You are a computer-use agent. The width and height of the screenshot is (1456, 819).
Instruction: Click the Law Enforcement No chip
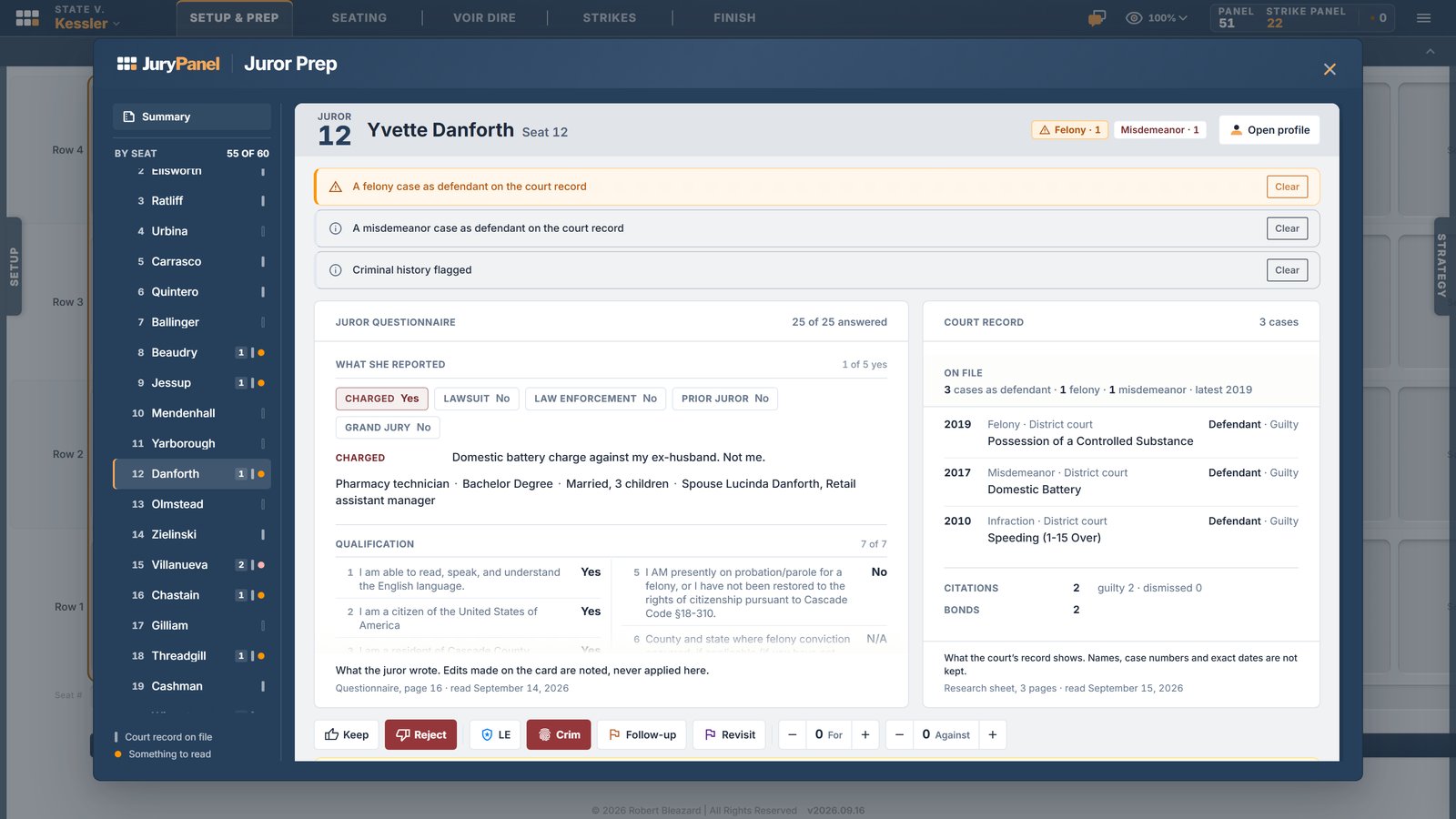coord(595,399)
